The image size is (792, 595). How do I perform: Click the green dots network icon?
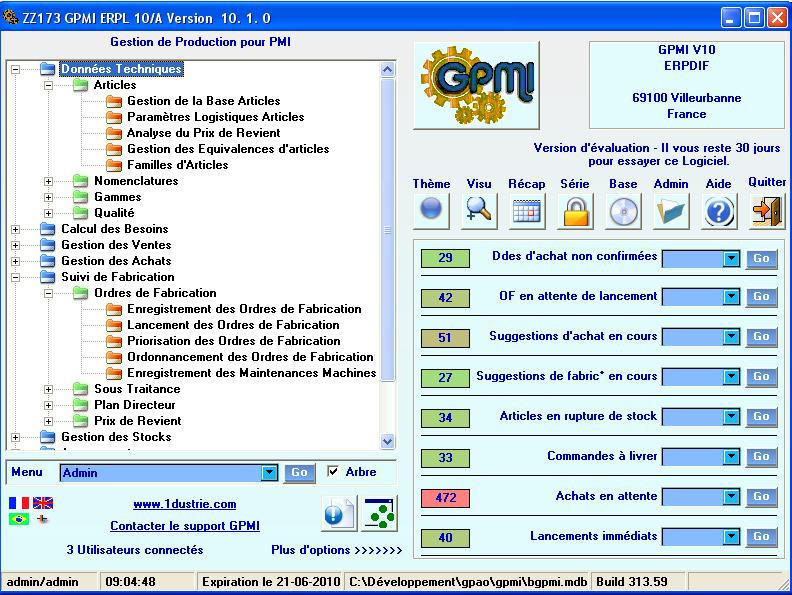click(380, 514)
